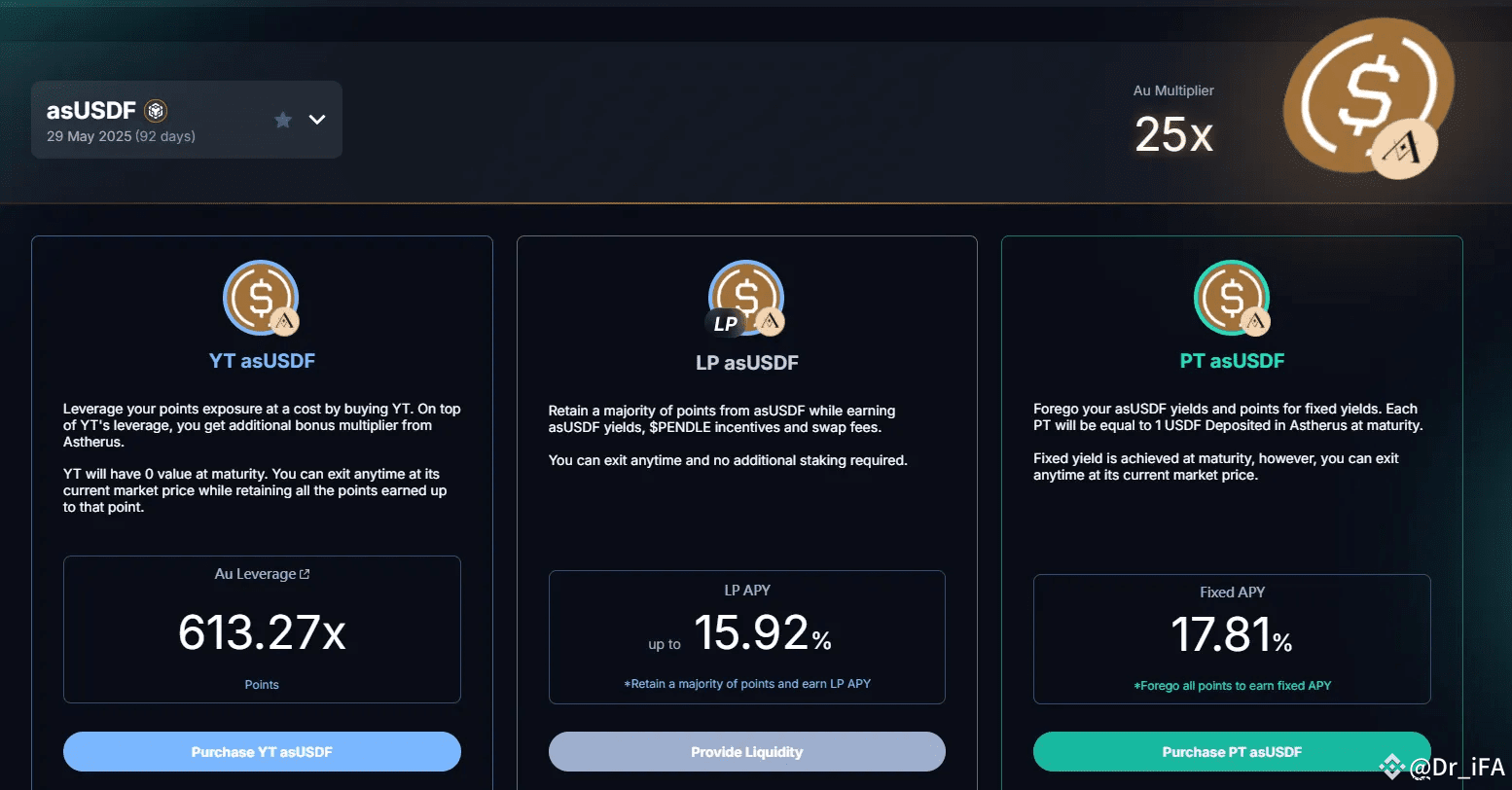The image size is (1512, 790).
Task: Click the YT asUSDF token icon
Action: click(261, 298)
